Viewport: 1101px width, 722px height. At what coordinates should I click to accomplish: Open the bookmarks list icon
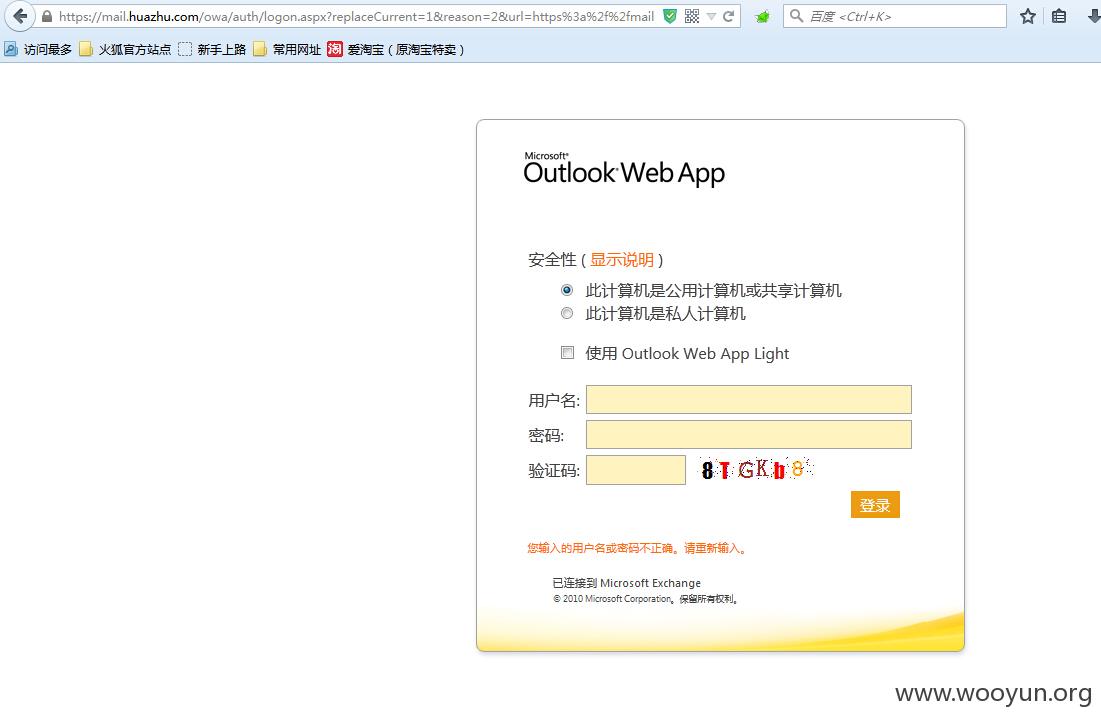1060,16
